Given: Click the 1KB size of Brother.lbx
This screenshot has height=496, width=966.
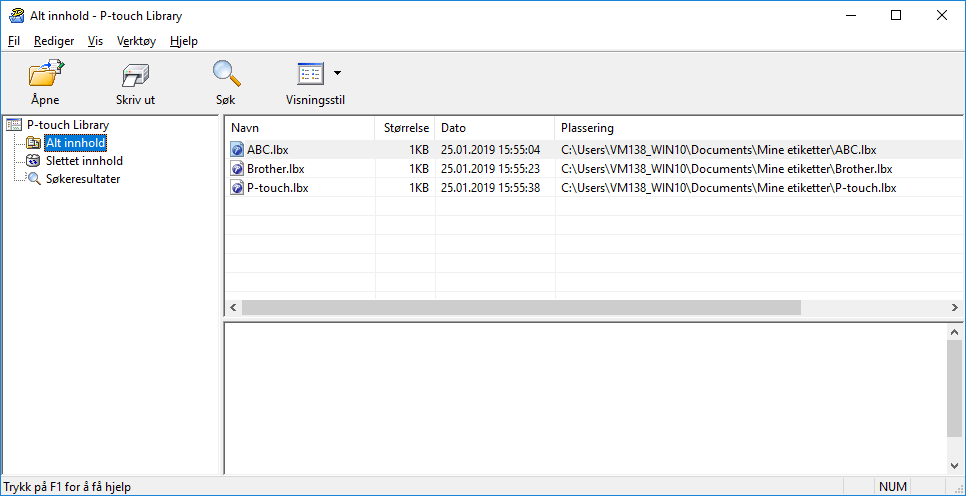Looking at the screenshot, I should [x=419, y=169].
